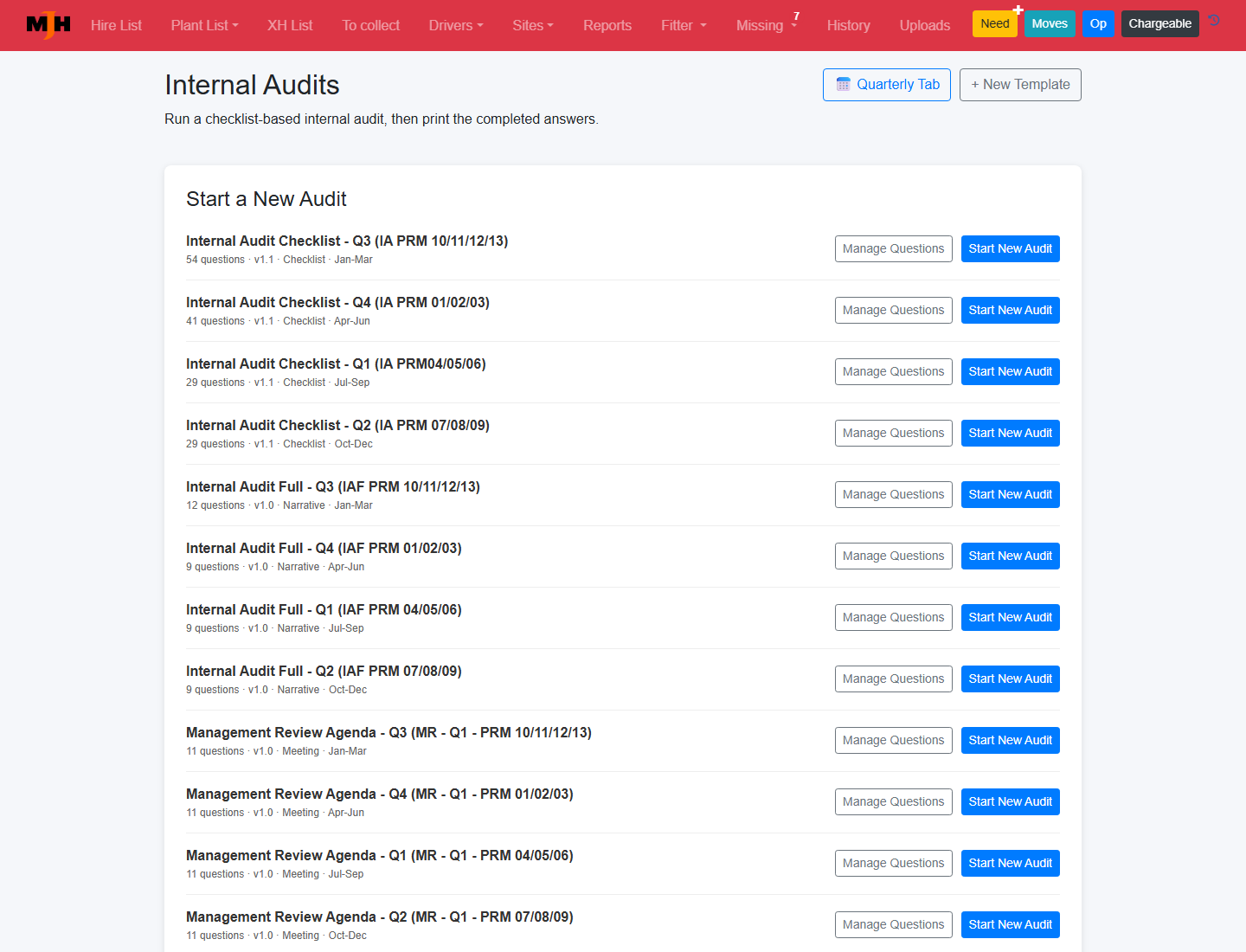Manage Questions for Internal Audit Full Q1

click(893, 617)
